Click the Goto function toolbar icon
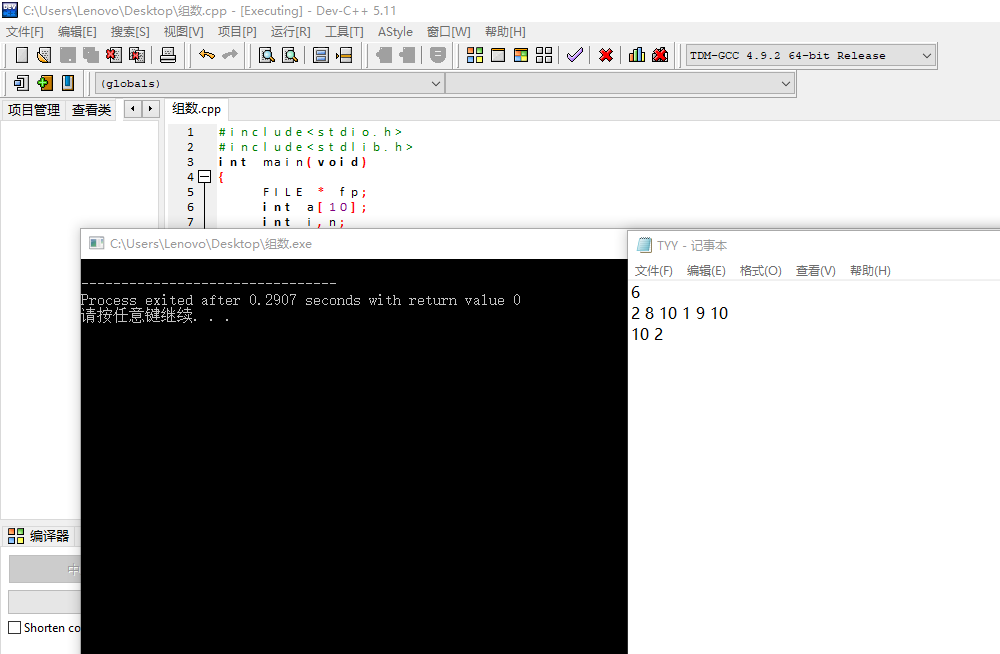 pyautogui.click(x=321, y=56)
